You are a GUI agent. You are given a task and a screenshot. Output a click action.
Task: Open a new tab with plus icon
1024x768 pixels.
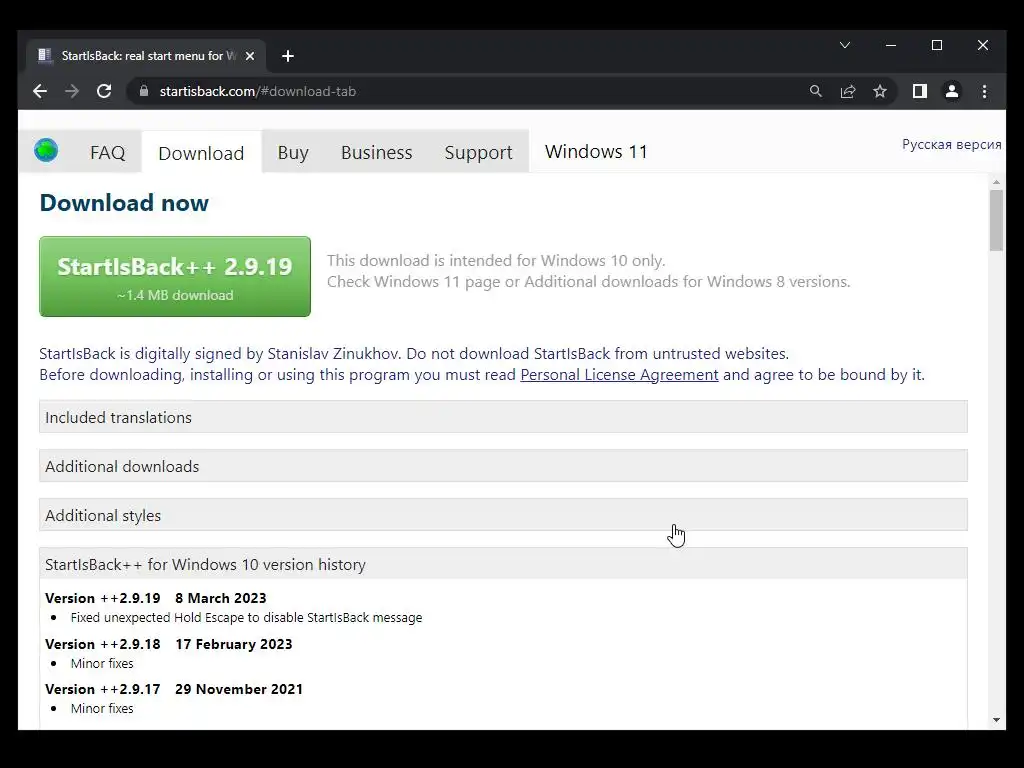287,56
